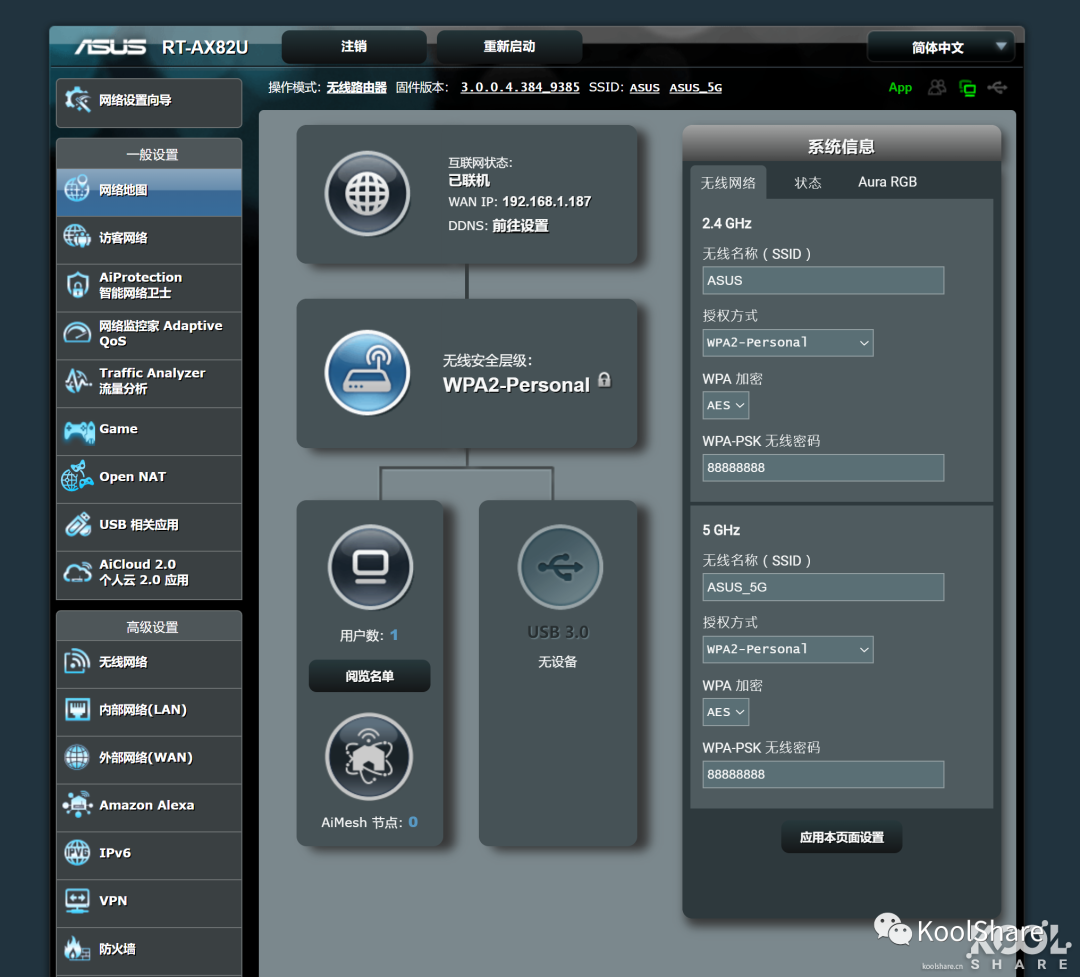Click the Adaptive QoS gauge icon
The image size is (1080, 977).
pyautogui.click(x=77, y=333)
